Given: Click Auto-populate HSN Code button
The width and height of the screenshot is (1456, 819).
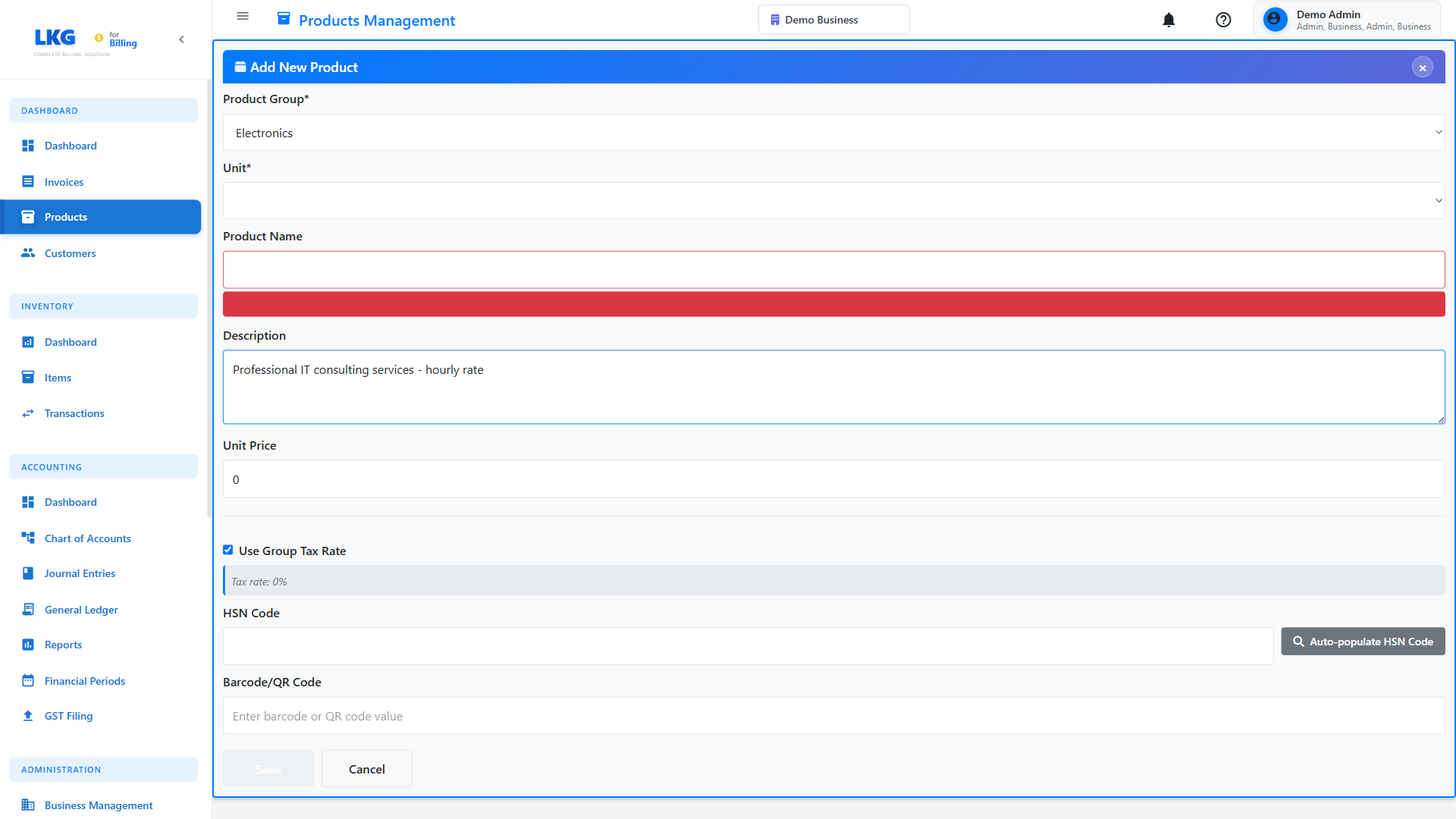Looking at the screenshot, I should coord(1363,642).
